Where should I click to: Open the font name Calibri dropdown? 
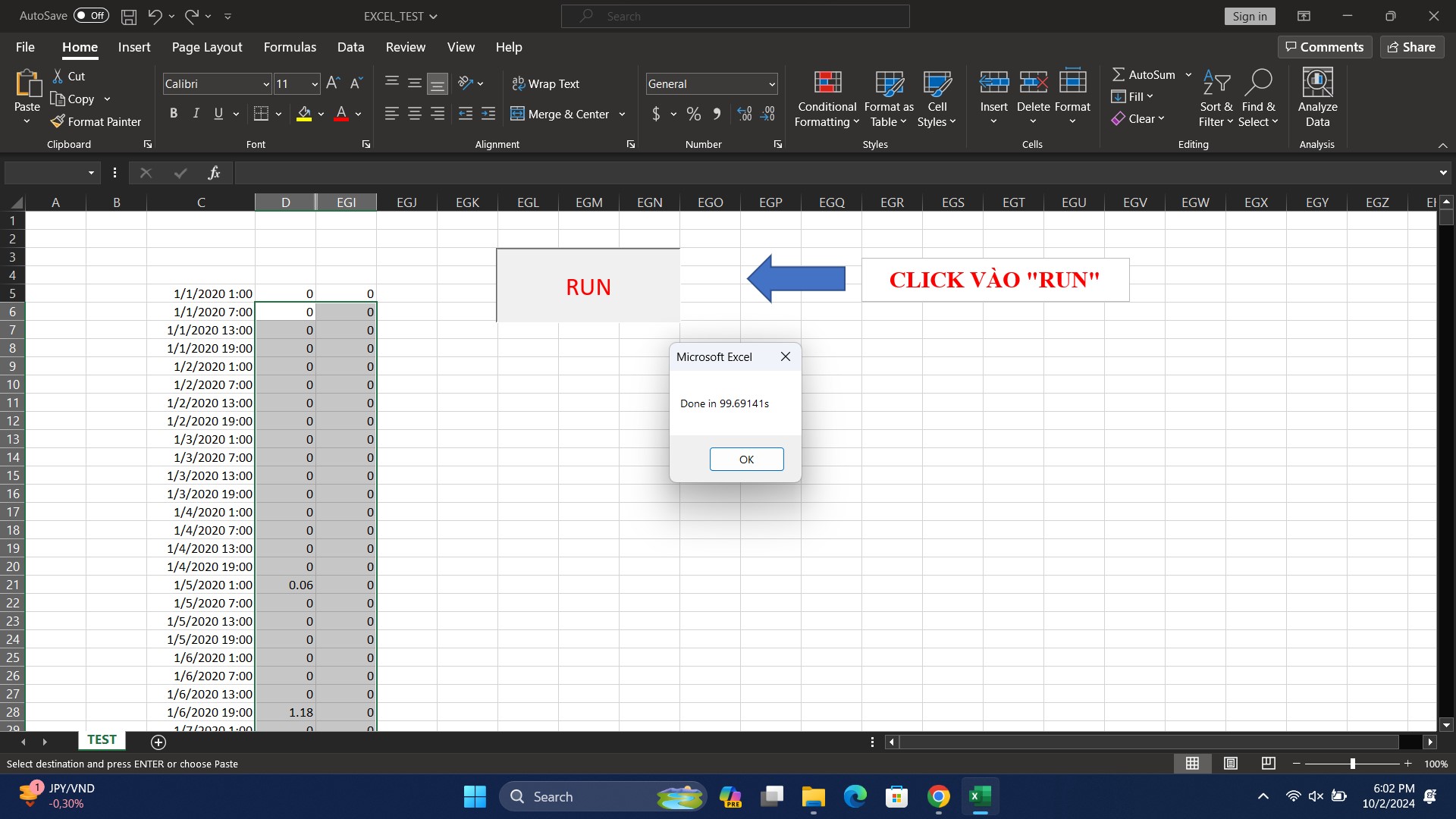[265, 84]
